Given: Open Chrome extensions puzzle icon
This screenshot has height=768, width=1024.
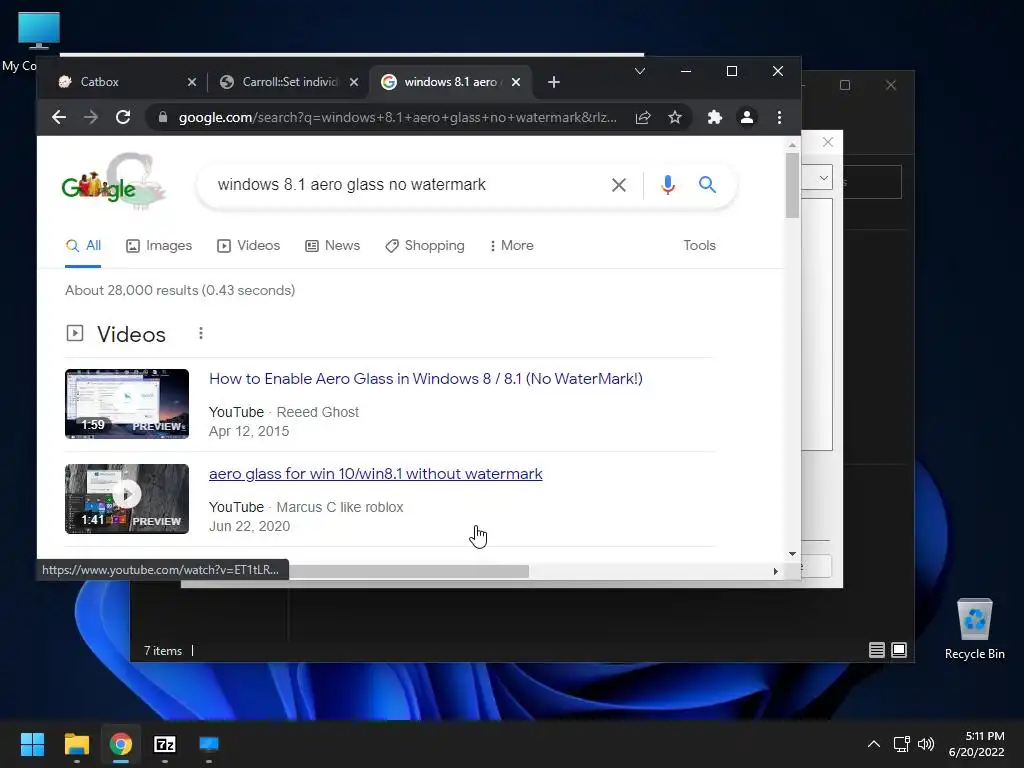Looking at the screenshot, I should pyautogui.click(x=714, y=117).
